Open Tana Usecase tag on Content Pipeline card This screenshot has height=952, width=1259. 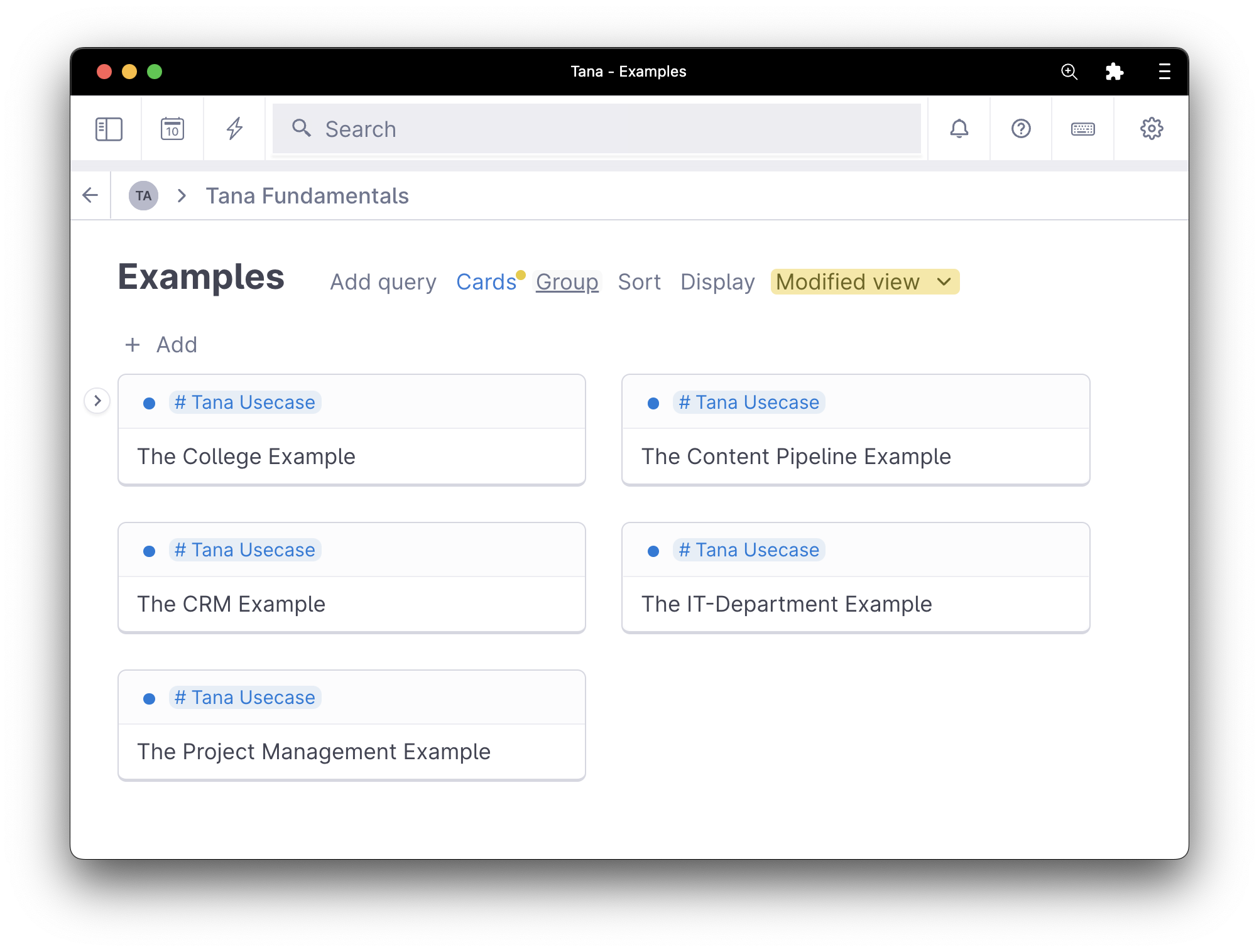[x=749, y=403]
